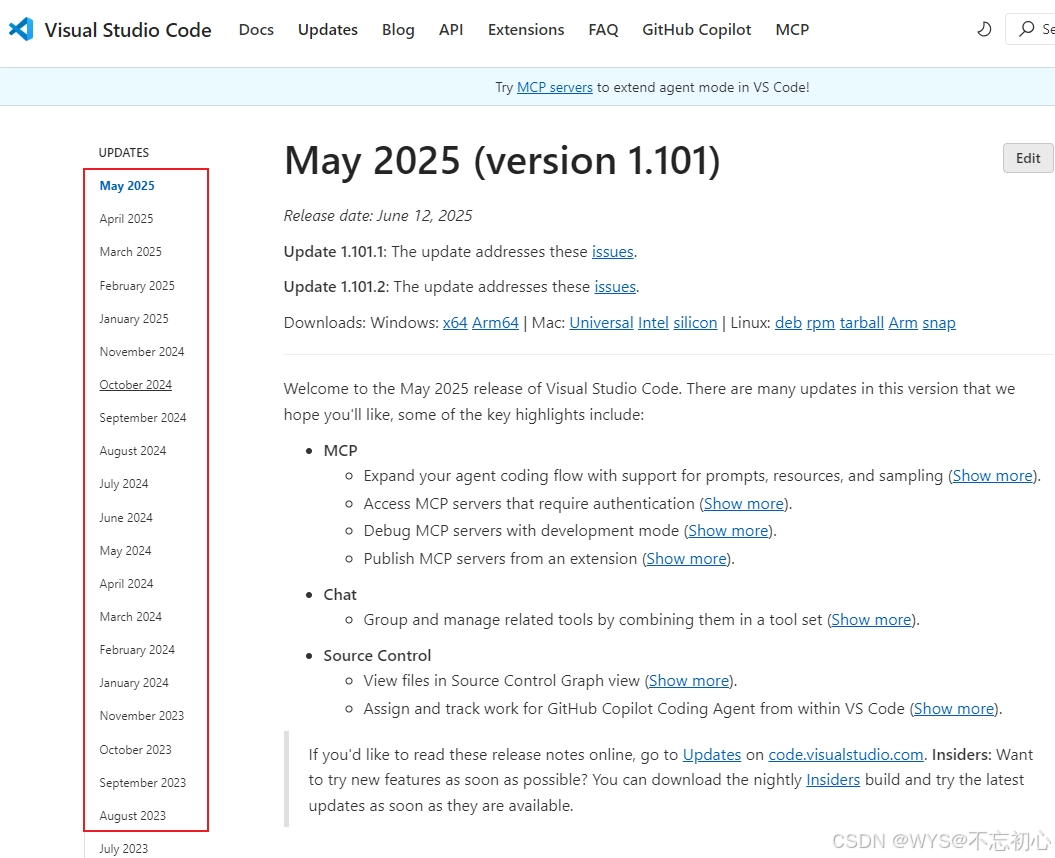
Task: Select September 2024 release notes
Action: pyautogui.click(x=143, y=418)
